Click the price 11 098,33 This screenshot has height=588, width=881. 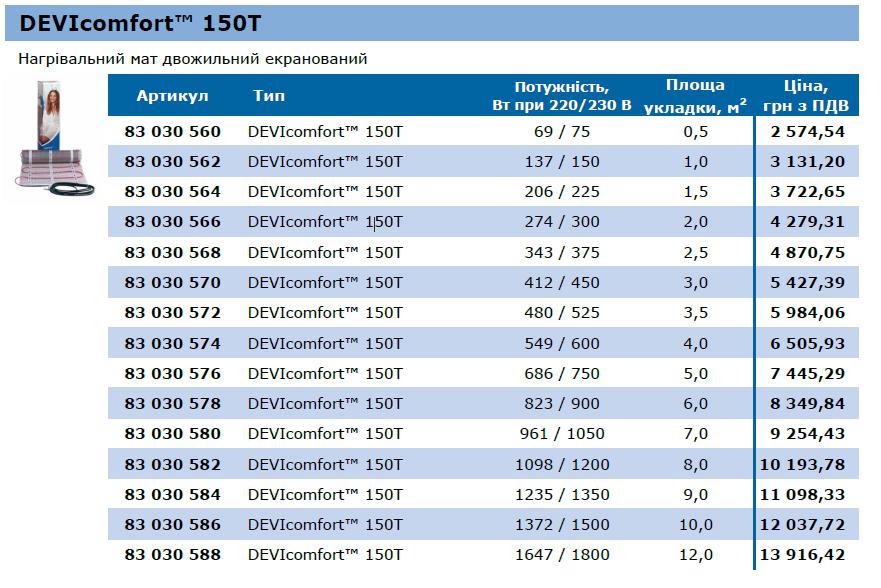pyautogui.click(x=802, y=495)
